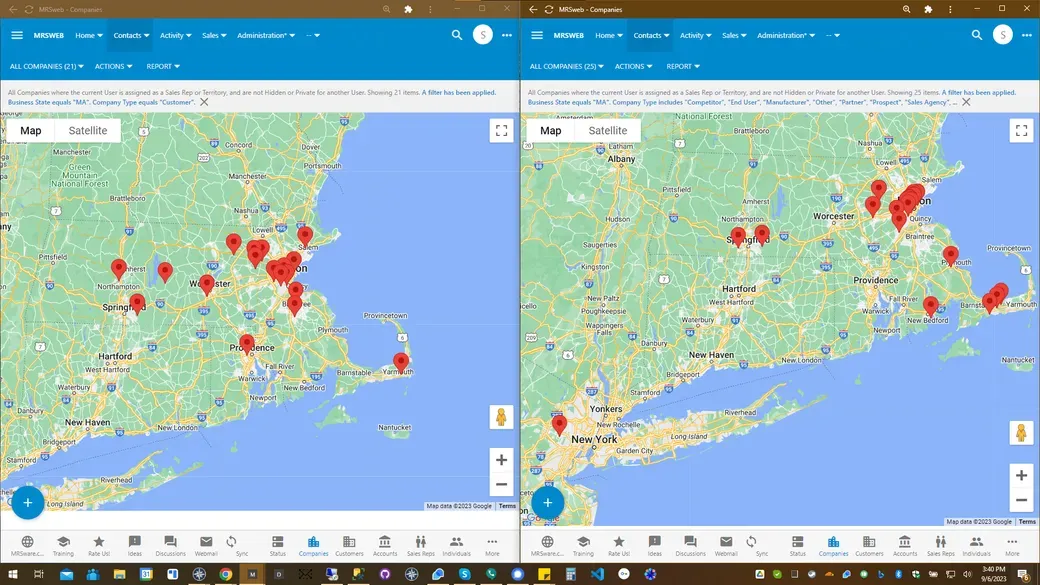
Task: Open Webmail from left window's bottom bar
Action: pyautogui.click(x=206, y=545)
